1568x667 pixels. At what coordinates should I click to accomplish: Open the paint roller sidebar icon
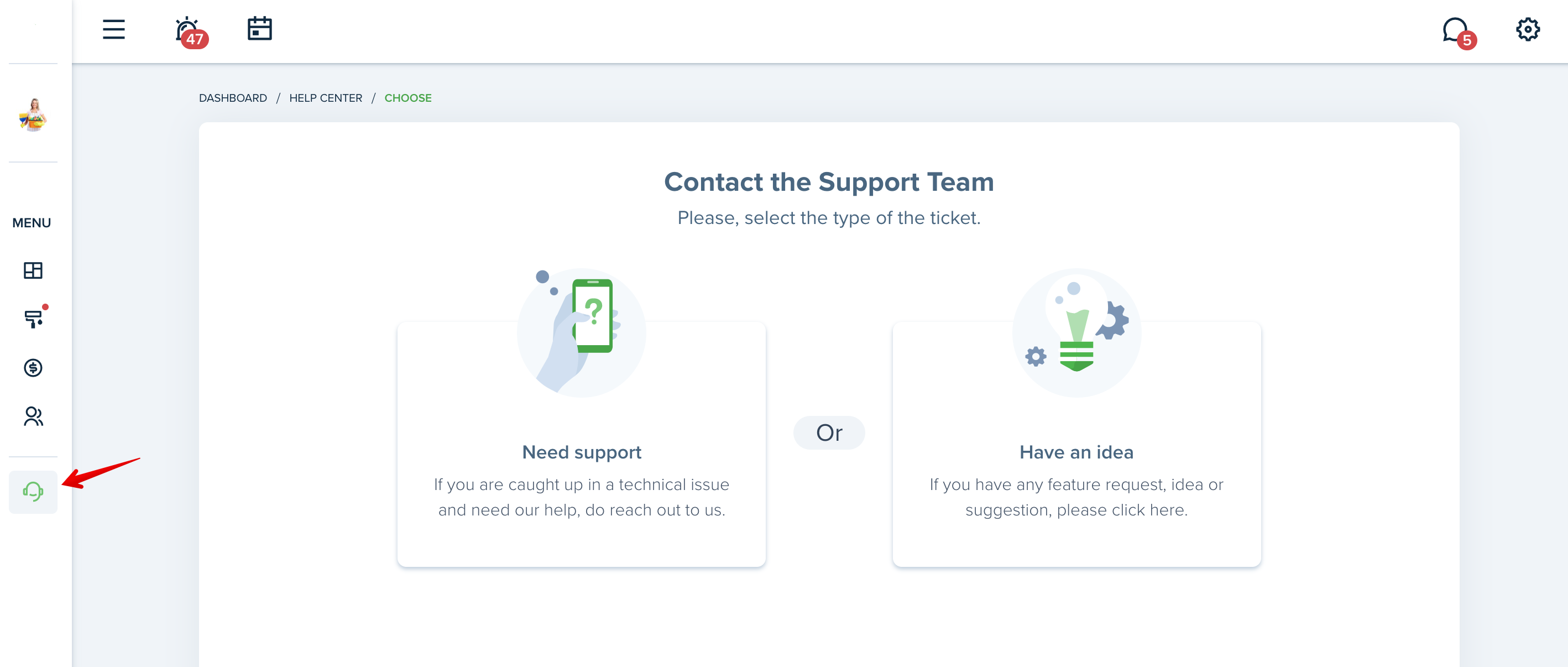point(35,317)
